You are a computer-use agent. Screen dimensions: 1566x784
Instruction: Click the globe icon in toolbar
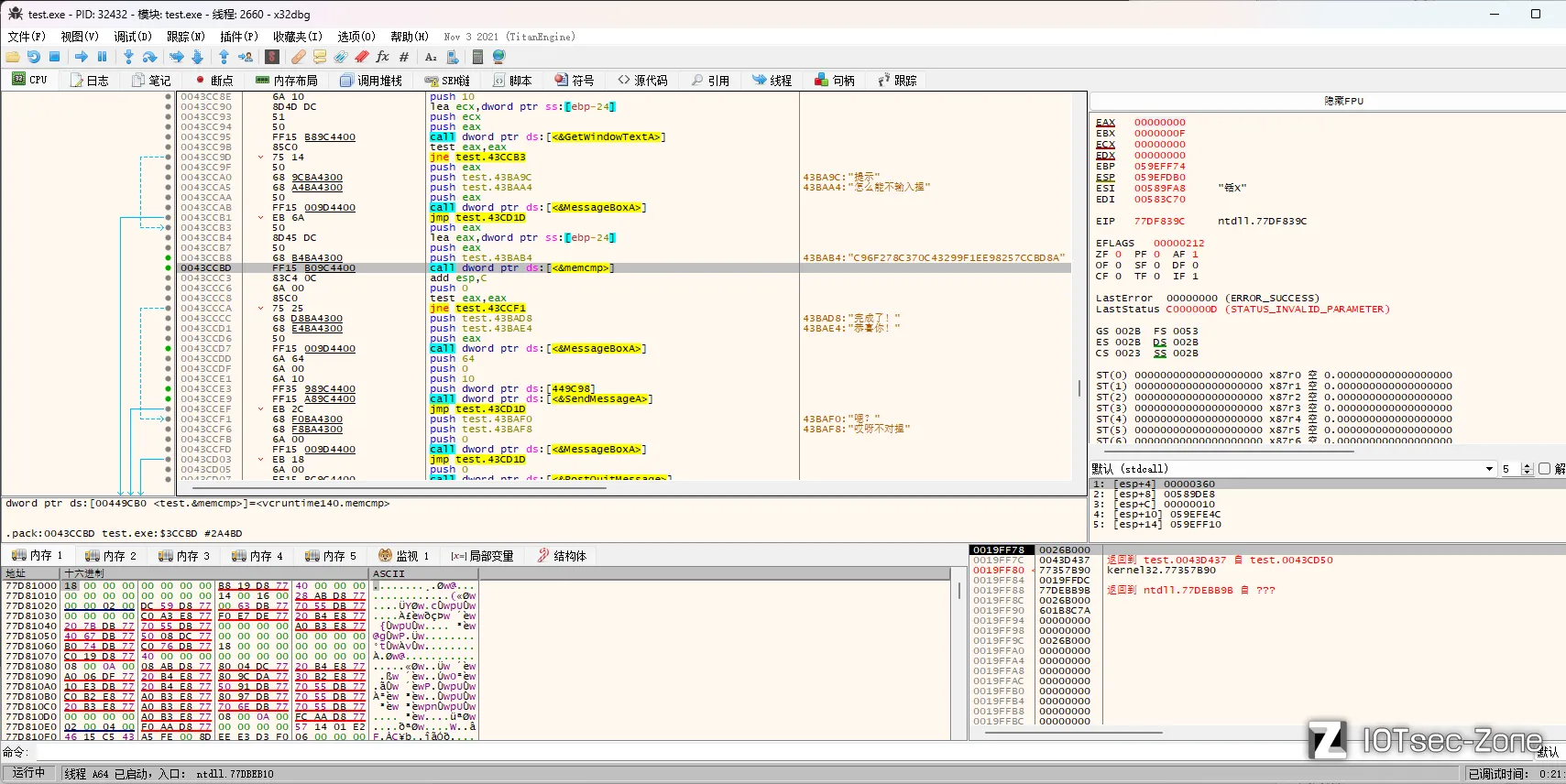coord(499,57)
